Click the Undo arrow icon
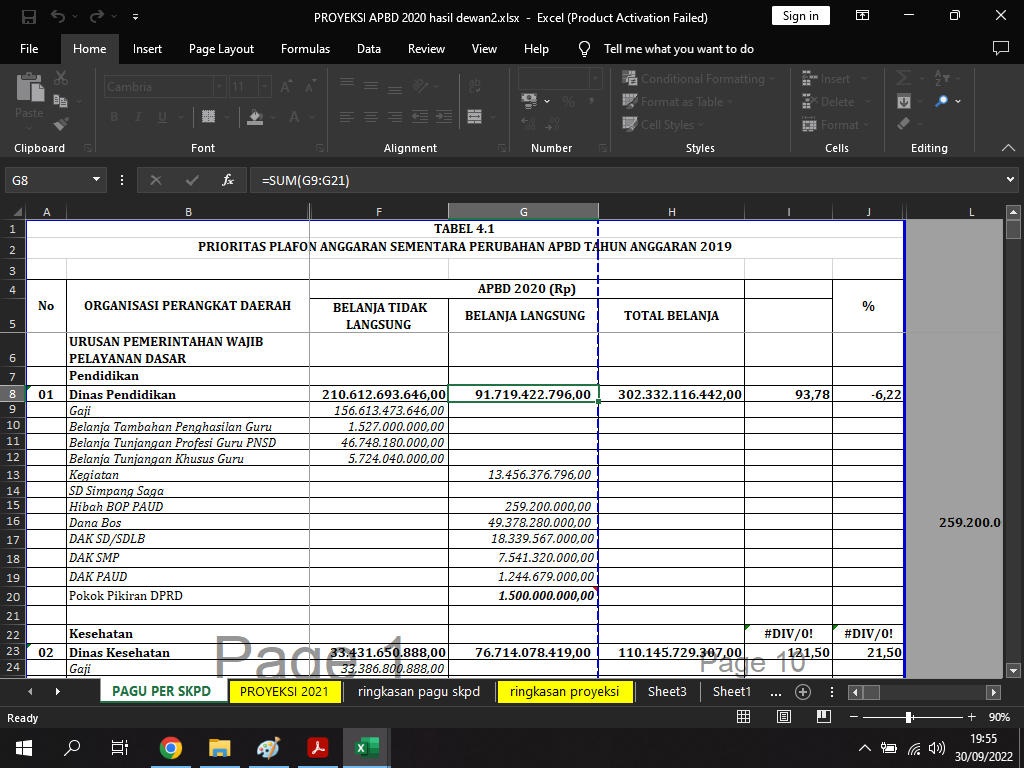Screen dimensions: 1024x768 pyautogui.click(x=59, y=17)
